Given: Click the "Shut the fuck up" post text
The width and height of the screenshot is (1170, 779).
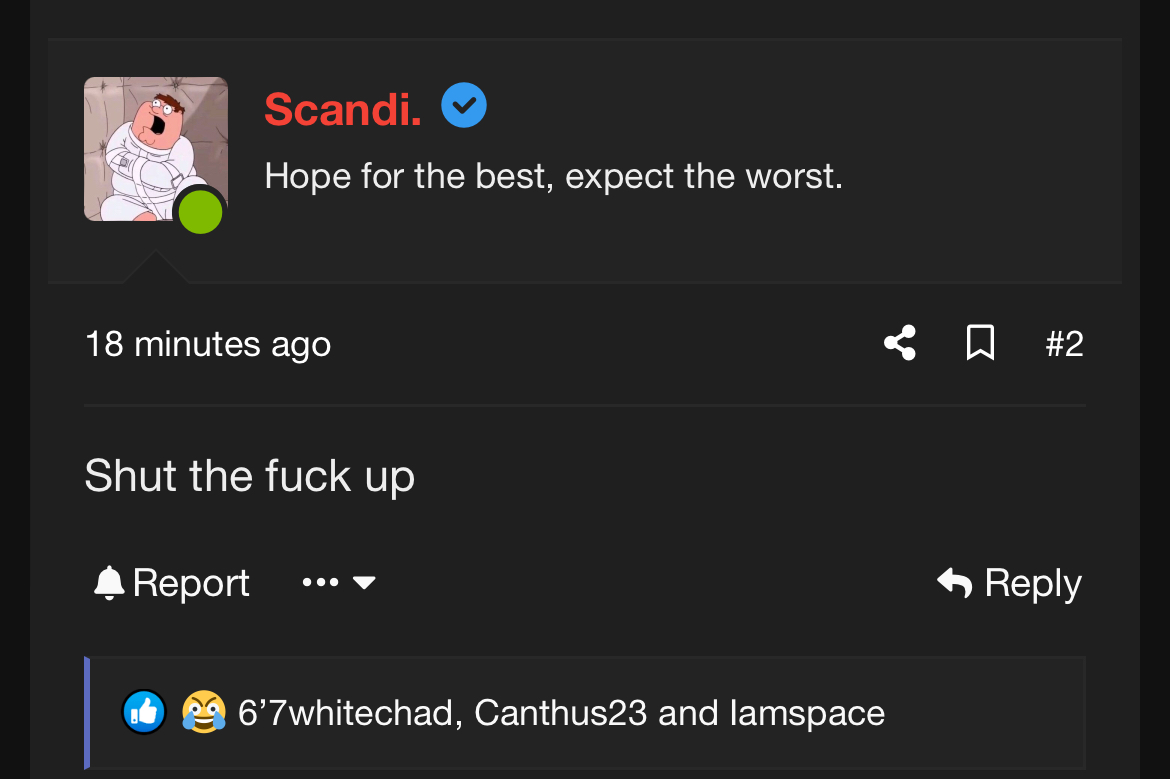Looking at the screenshot, I should [x=249, y=477].
